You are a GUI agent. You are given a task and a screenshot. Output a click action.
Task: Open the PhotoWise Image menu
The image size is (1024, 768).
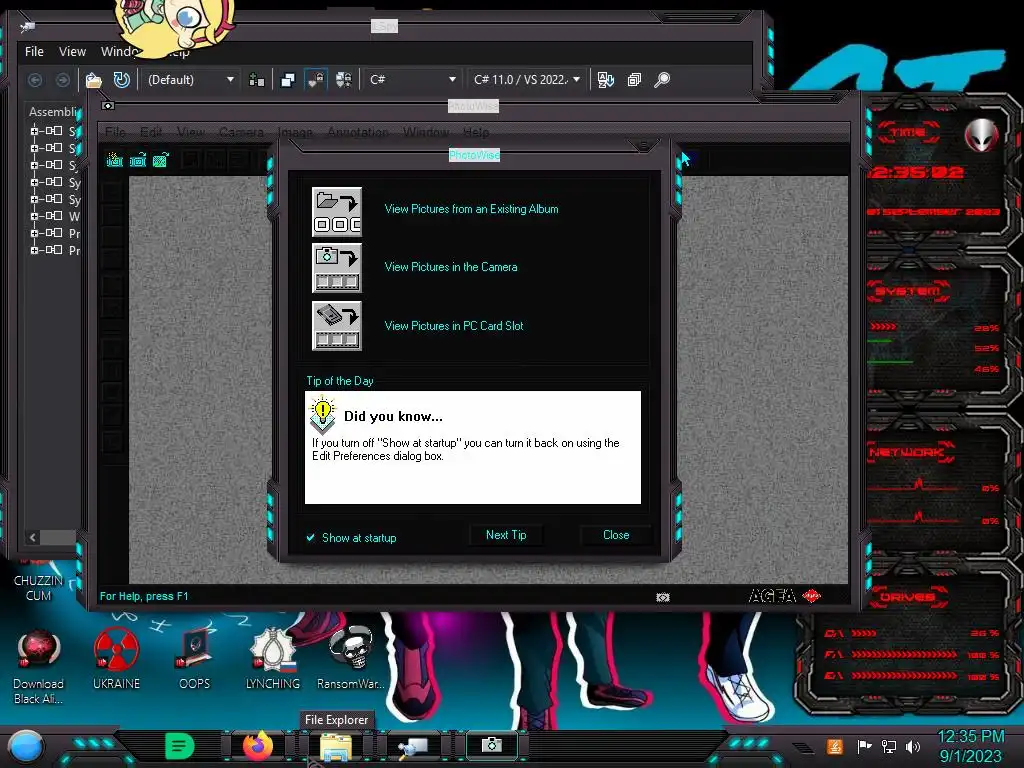(x=295, y=133)
